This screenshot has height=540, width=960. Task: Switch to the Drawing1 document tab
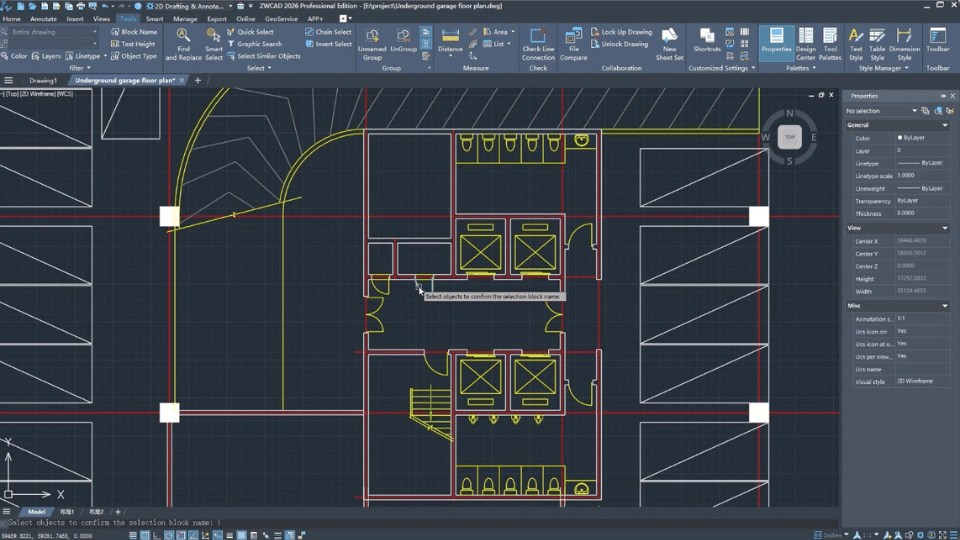click(x=43, y=80)
